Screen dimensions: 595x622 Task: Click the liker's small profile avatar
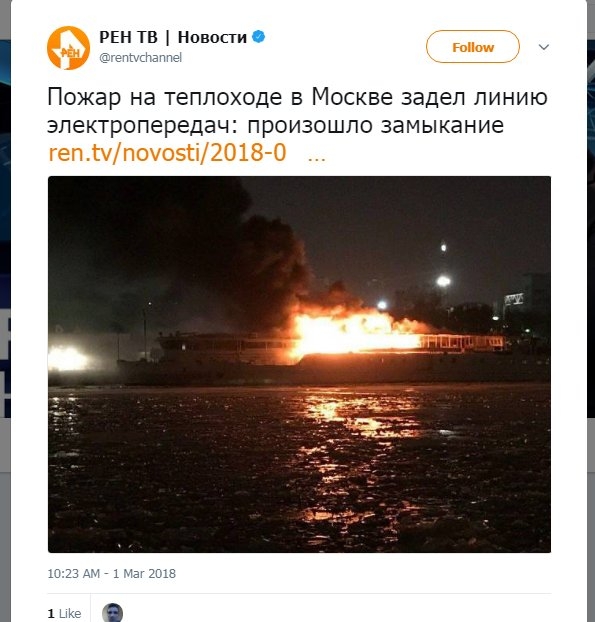(x=112, y=612)
